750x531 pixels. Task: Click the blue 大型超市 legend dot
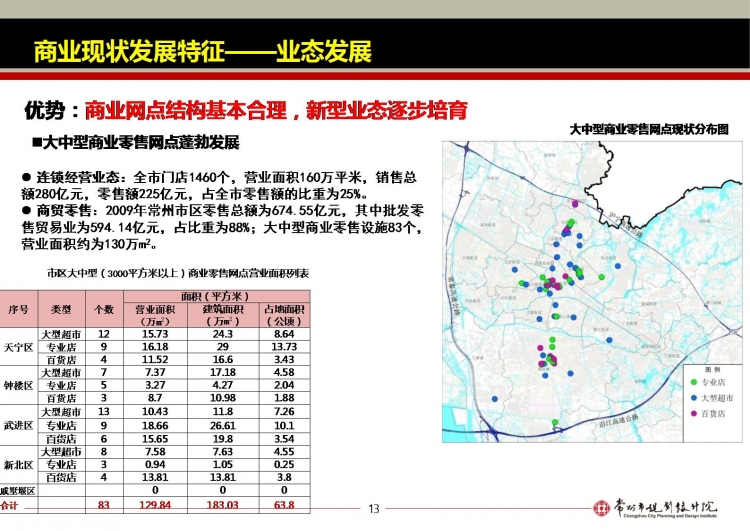click(694, 398)
